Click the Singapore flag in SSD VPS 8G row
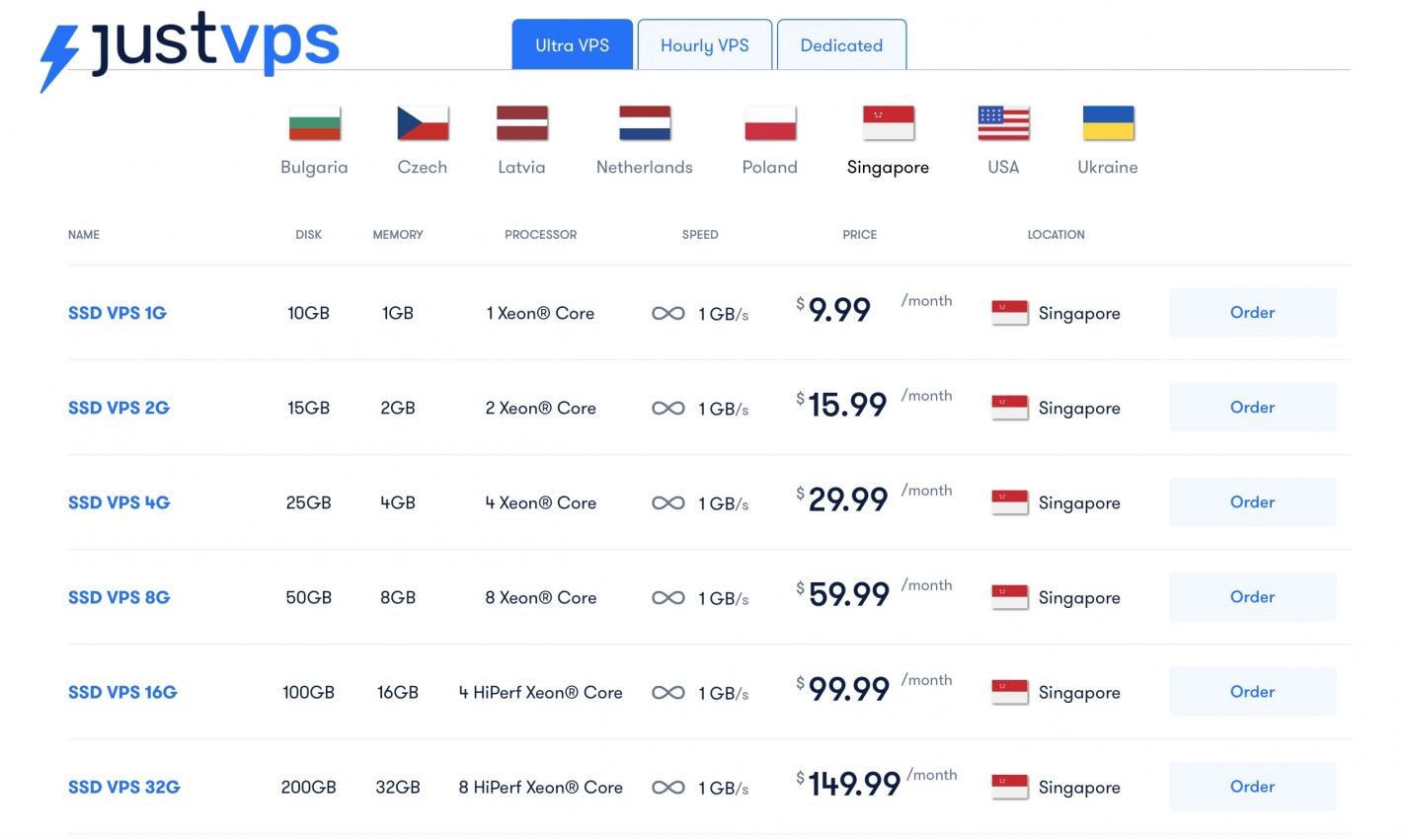This screenshot has height=840, width=1409. (x=1009, y=597)
